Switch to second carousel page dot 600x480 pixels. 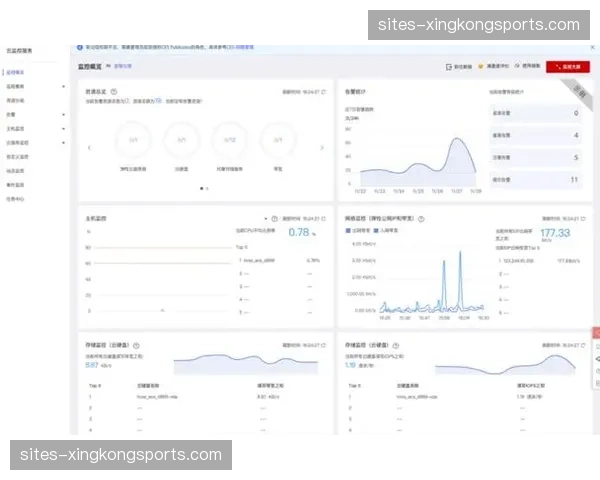(207, 187)
